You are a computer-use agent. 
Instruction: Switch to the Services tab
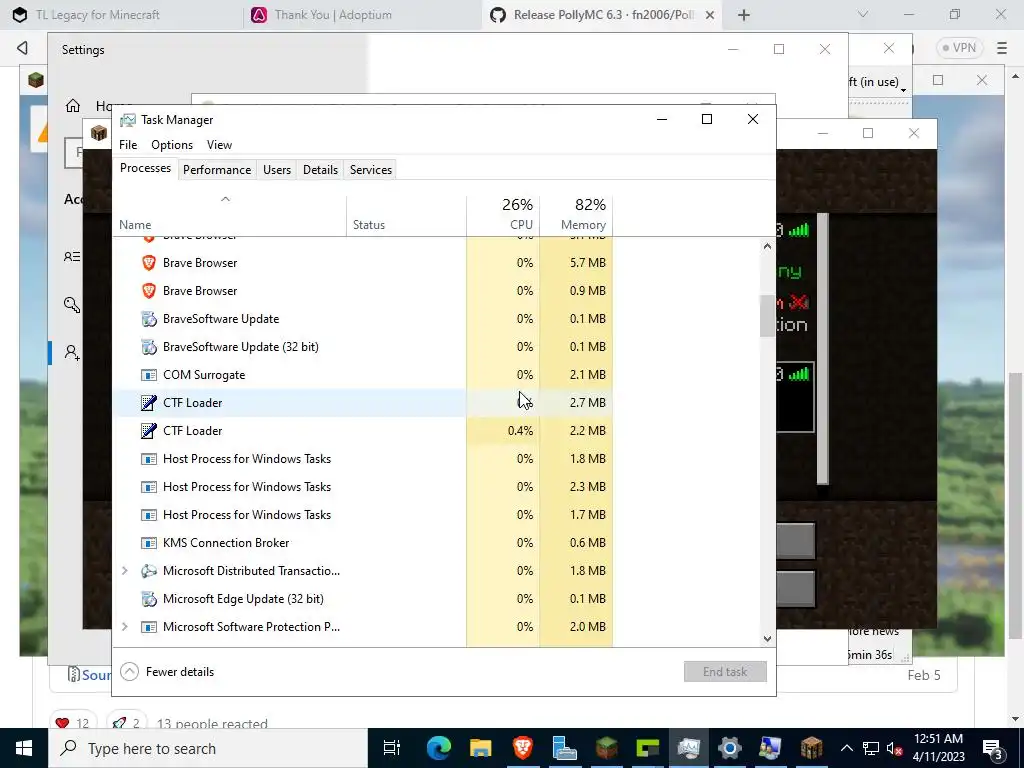click(x=371, y=170)
